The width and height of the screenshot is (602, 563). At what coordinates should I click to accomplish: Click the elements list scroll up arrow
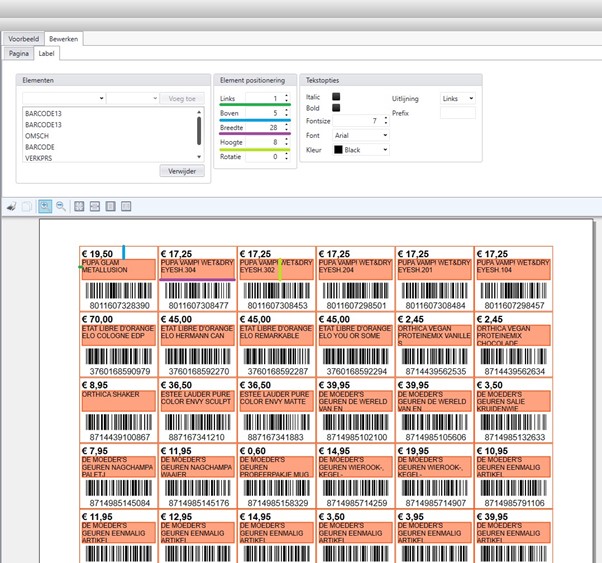click(199, 112)
